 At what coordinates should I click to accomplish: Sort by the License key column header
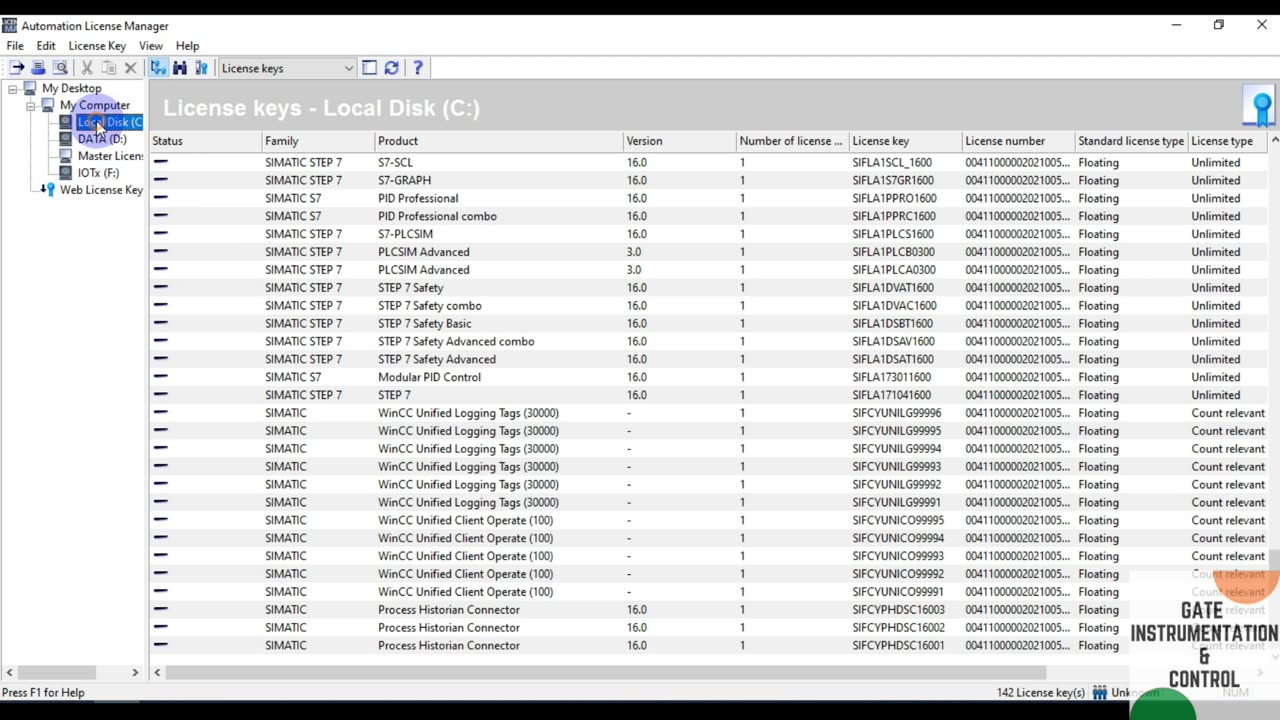906,141
